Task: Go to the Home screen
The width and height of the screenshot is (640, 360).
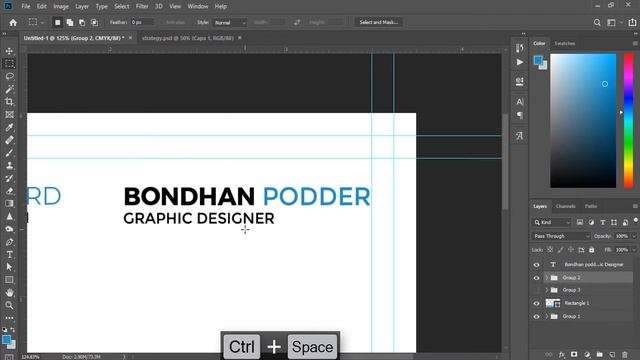Action: 13,22
